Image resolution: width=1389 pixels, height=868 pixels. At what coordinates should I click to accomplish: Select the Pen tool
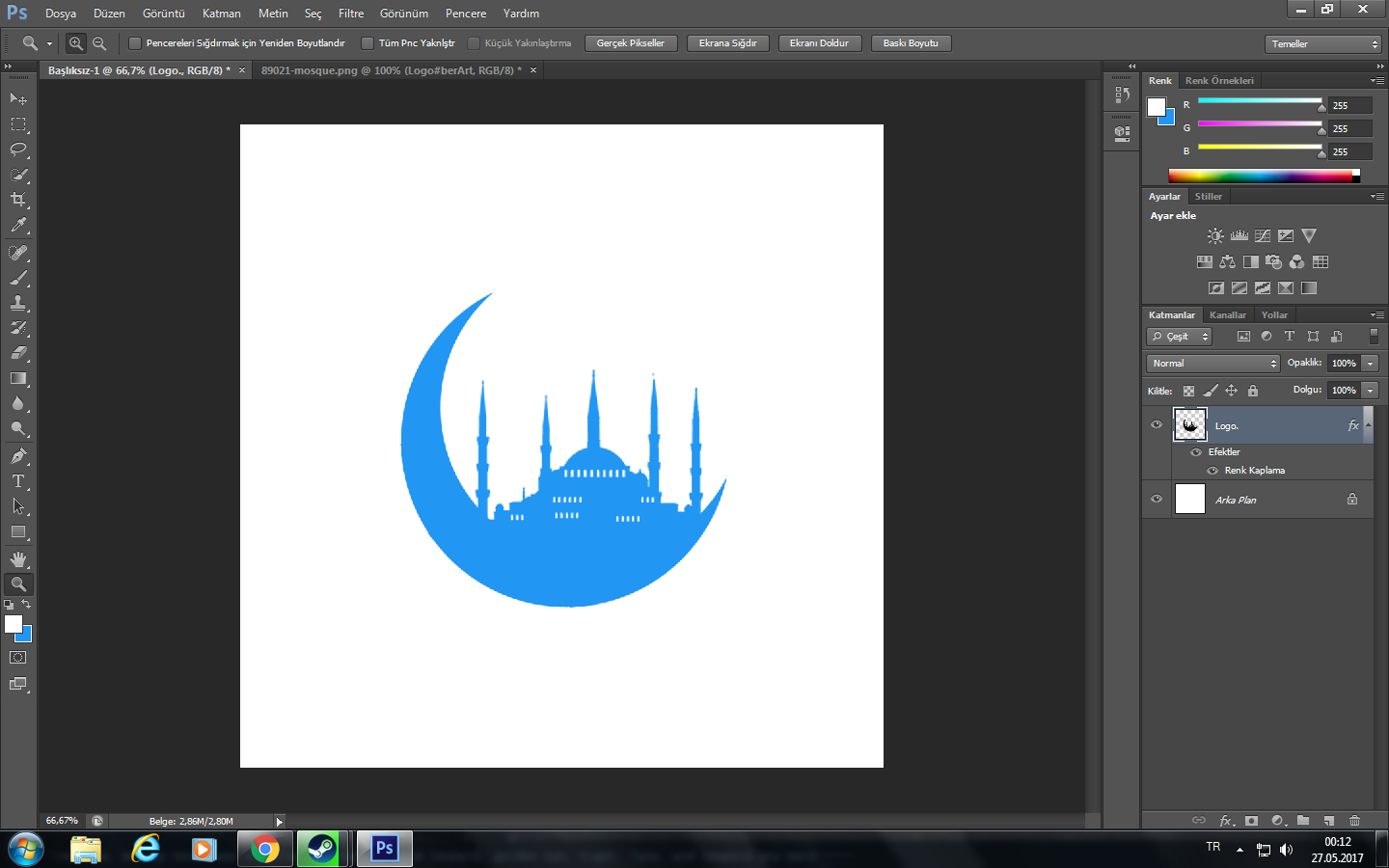pos(18,455)
